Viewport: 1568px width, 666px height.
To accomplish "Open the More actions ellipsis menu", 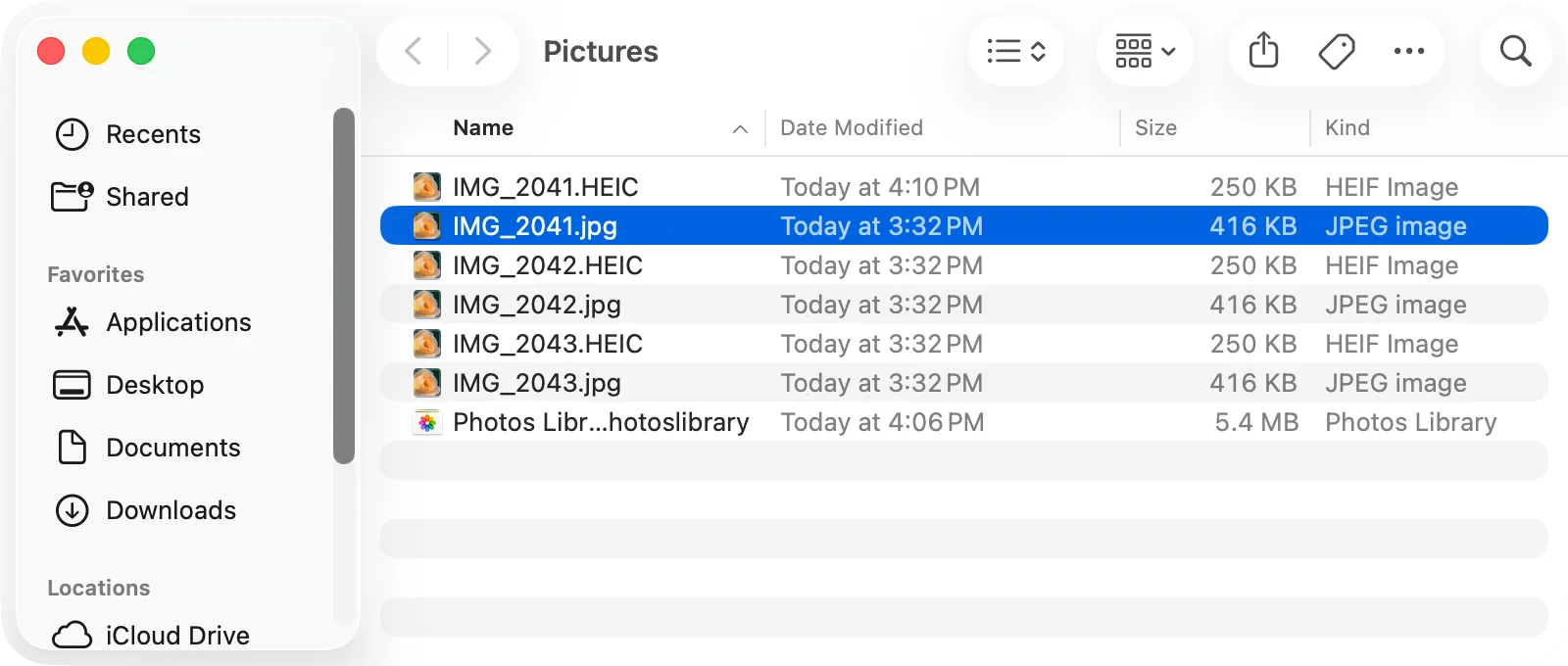I will coord(1409,51).
